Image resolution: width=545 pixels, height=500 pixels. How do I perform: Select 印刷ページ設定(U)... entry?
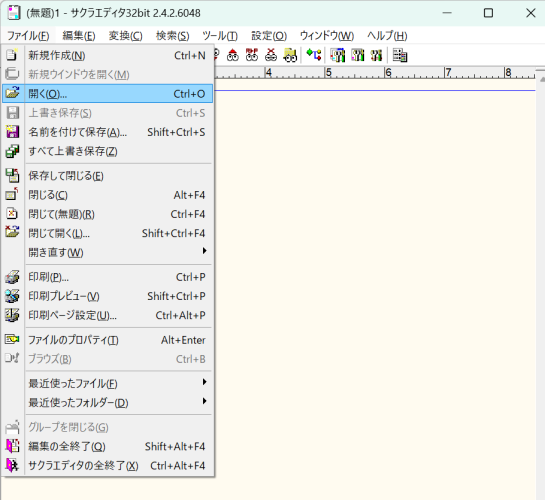tap(107, 315)
